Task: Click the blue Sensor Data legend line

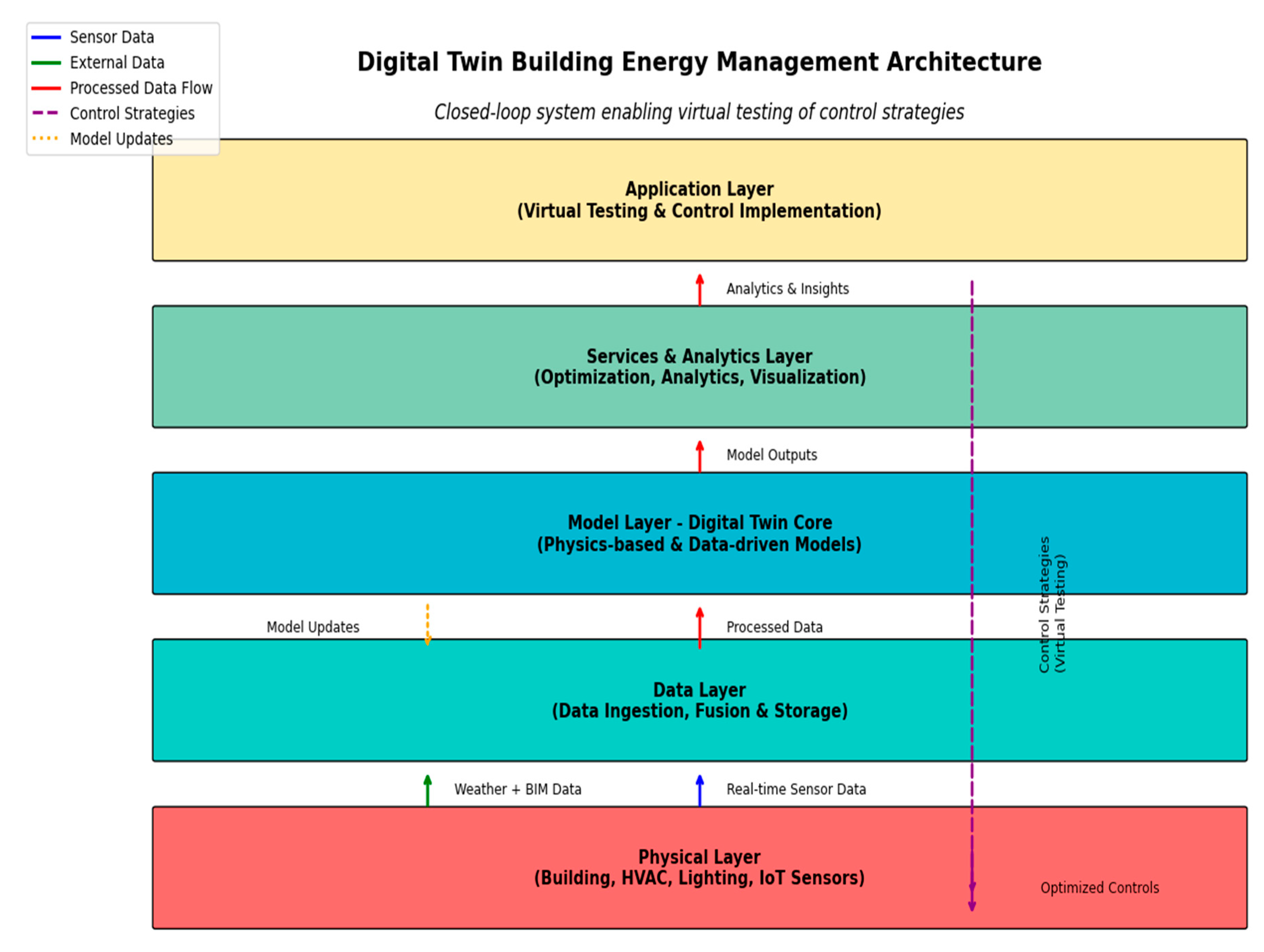Action: pyautogui.click(x=46, y=37)
